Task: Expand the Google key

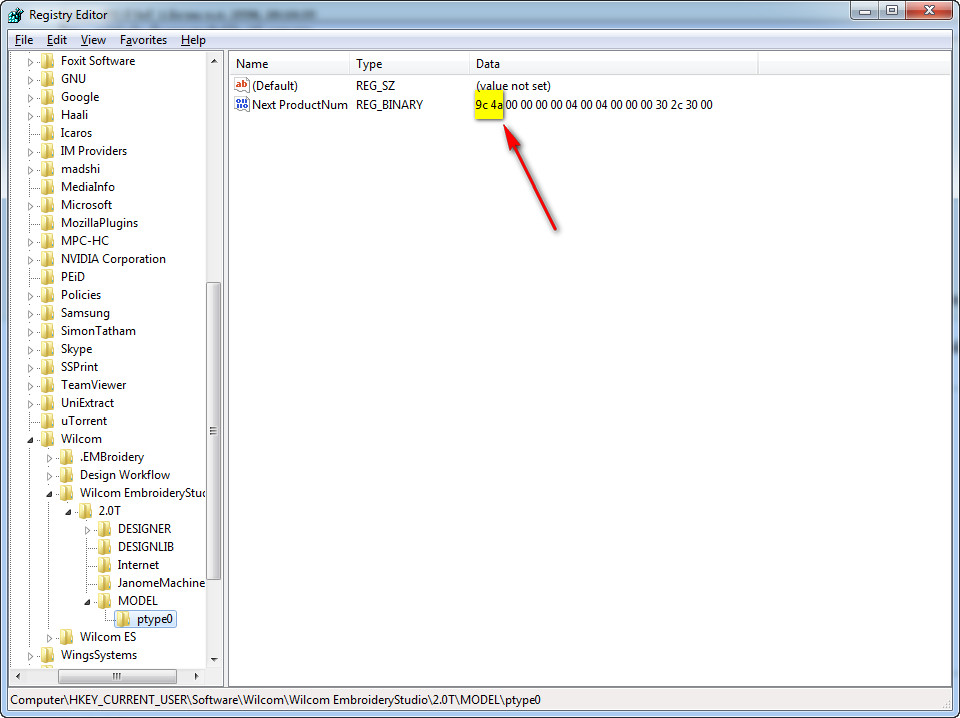Action: pos(30,98)
